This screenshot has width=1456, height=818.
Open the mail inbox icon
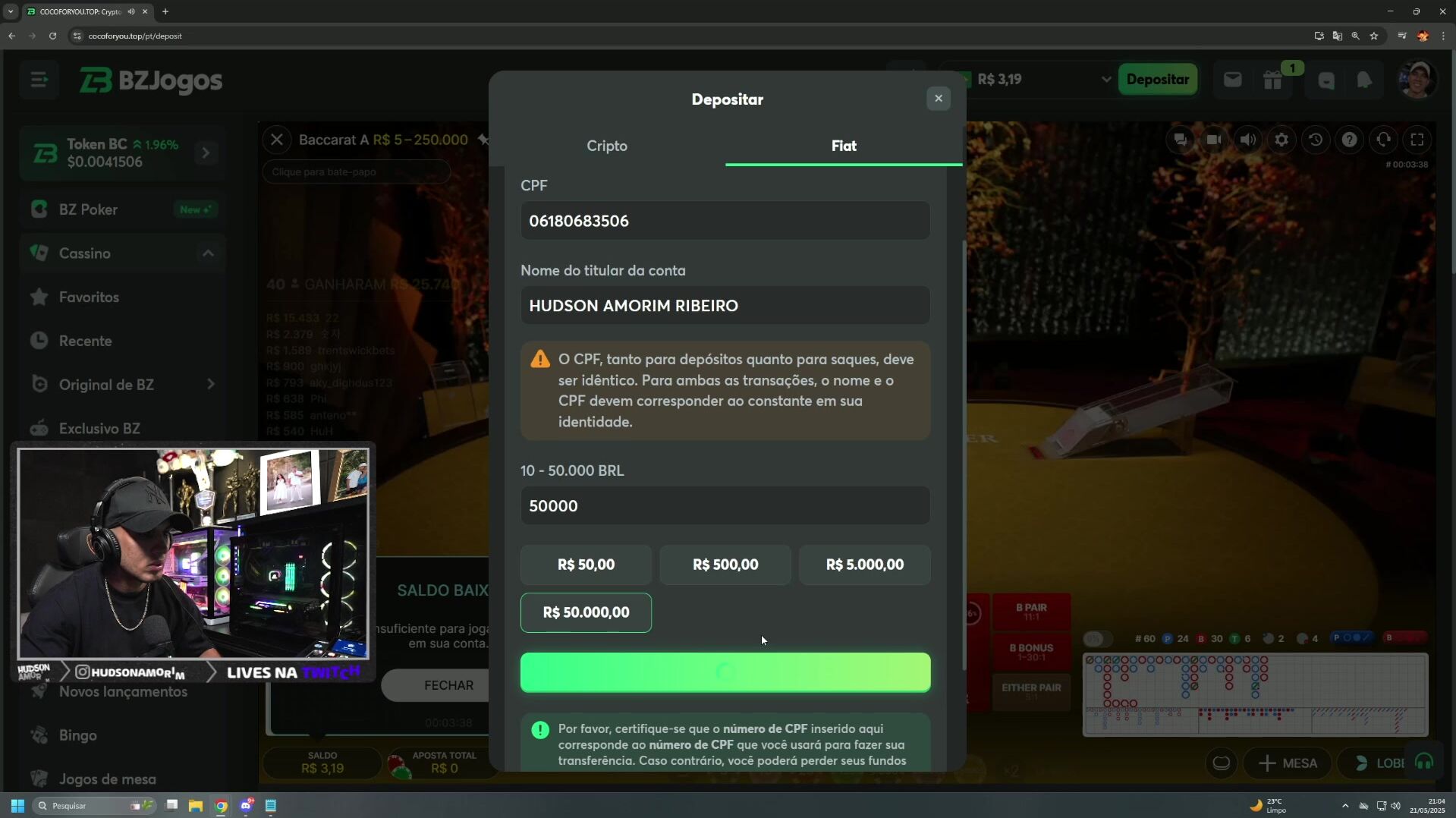1232,80
